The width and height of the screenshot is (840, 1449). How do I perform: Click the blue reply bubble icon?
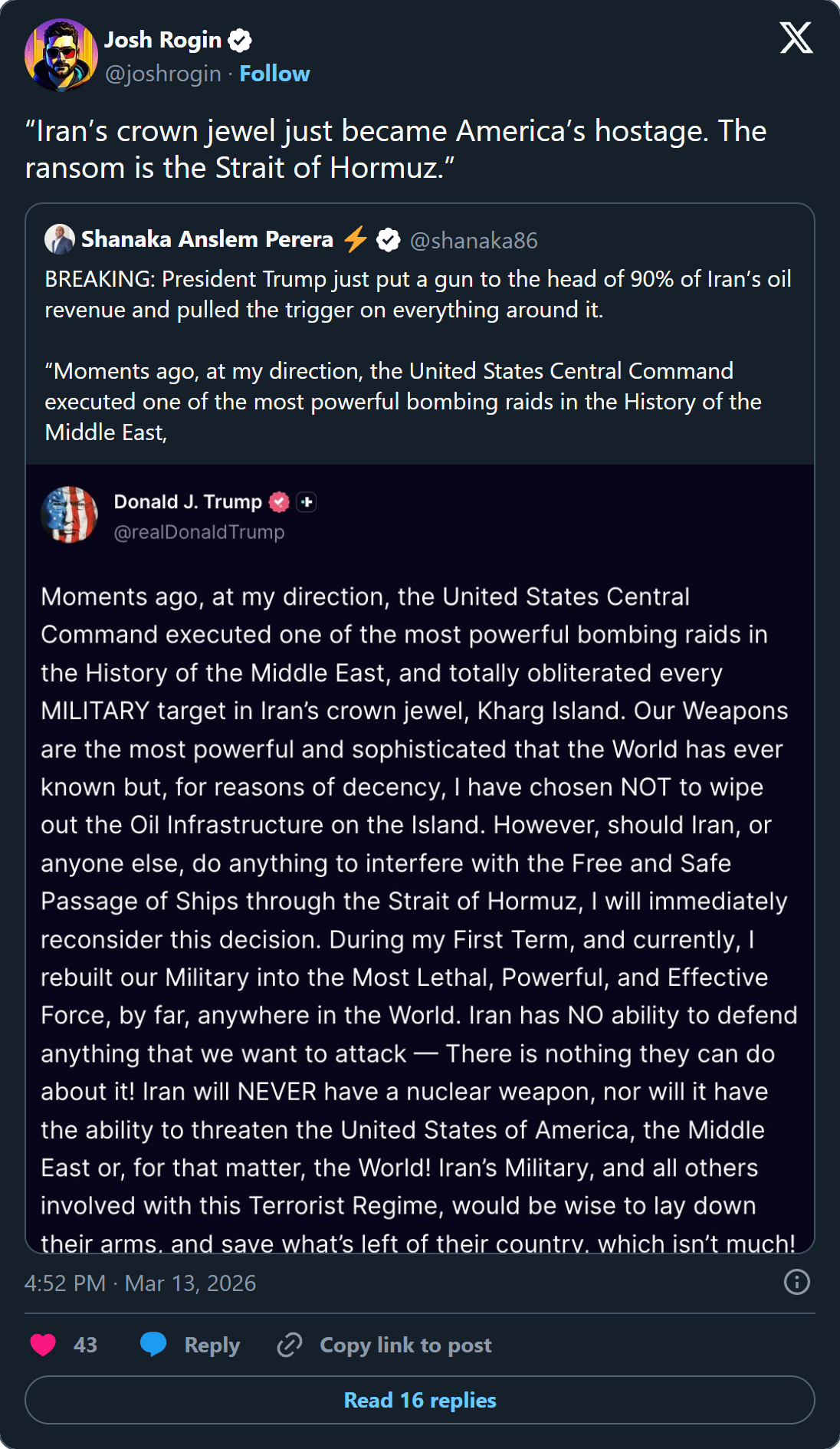point(153,1344)
